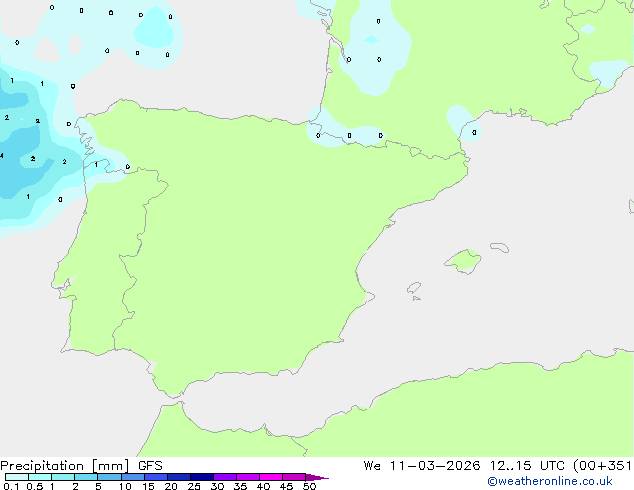
Task: Click the Menorca island outline on the map
Action: (500, 247)
